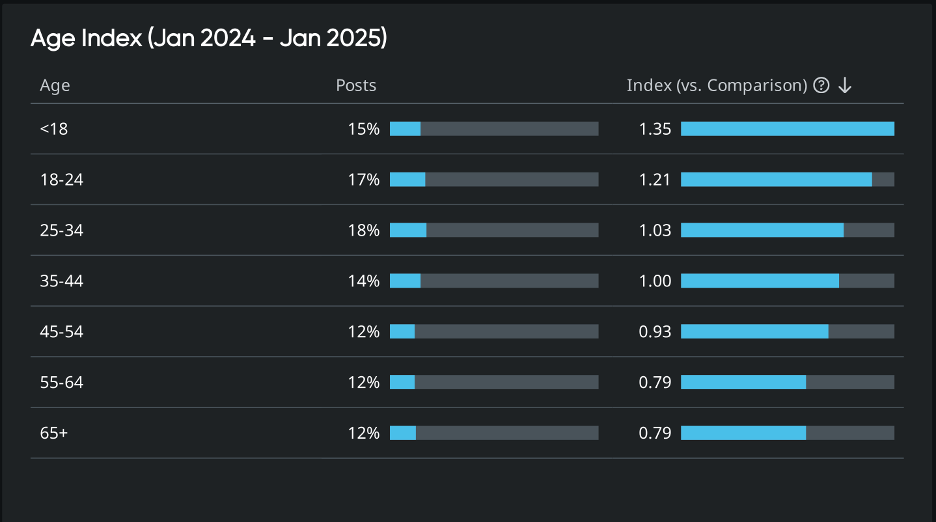Click the sort descending arrow icon
The image size is (936, 522).
[845, 85]
